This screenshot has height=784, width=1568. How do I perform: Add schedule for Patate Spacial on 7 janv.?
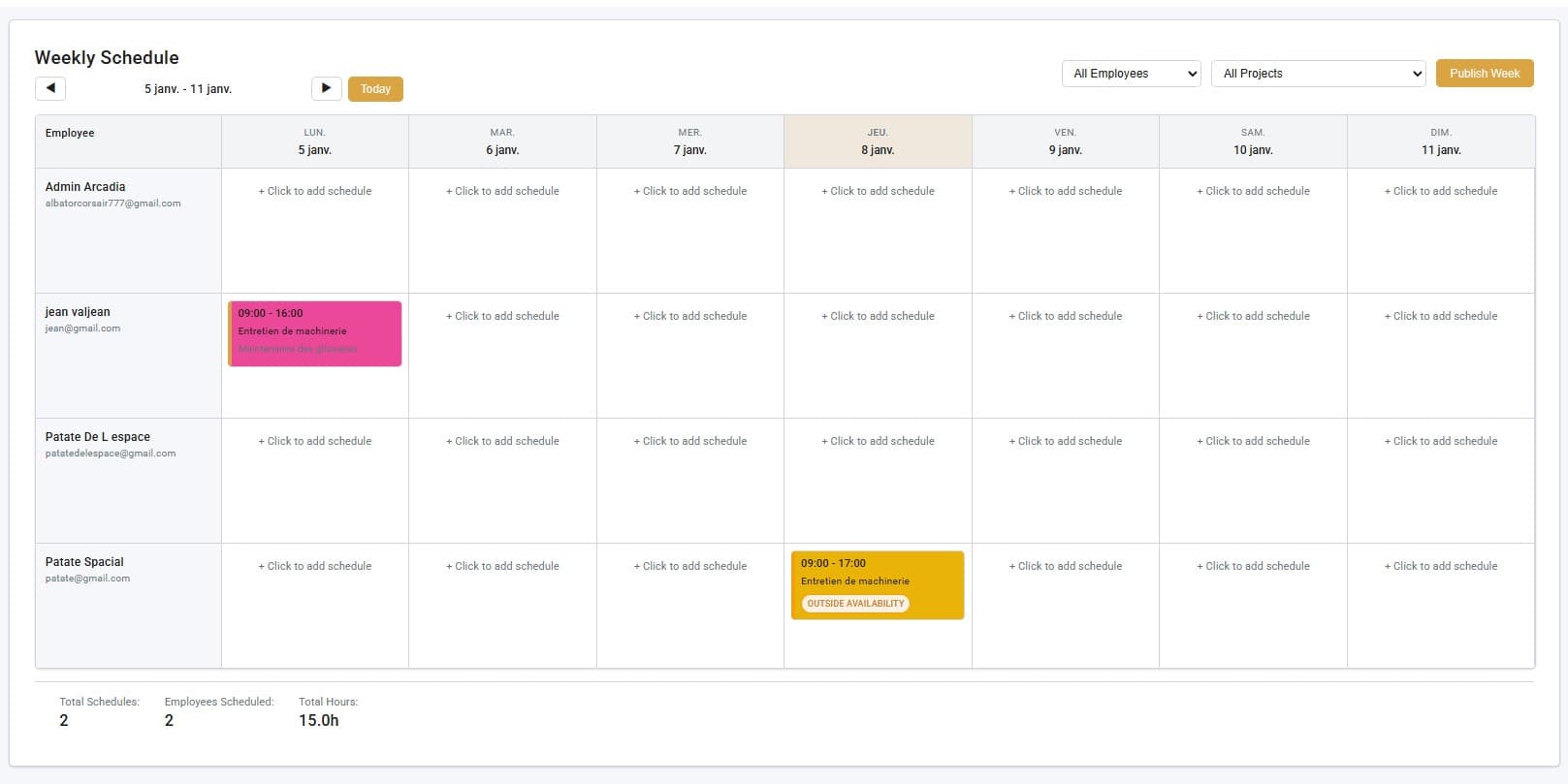(x=690, y=566)
